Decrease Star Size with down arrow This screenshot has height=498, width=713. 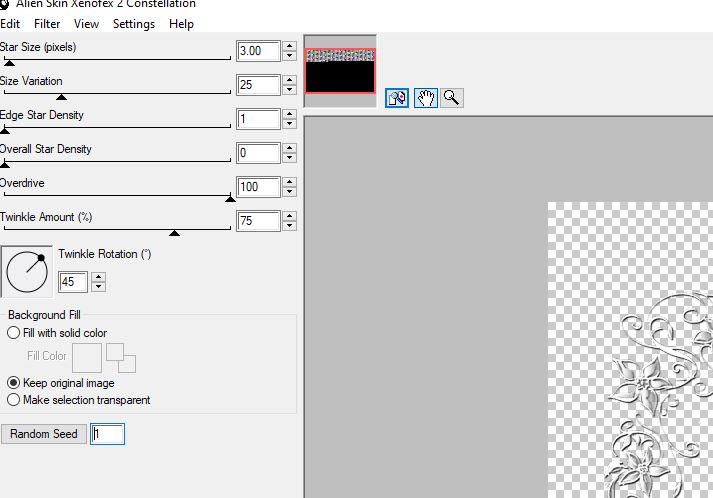[289, 56]
